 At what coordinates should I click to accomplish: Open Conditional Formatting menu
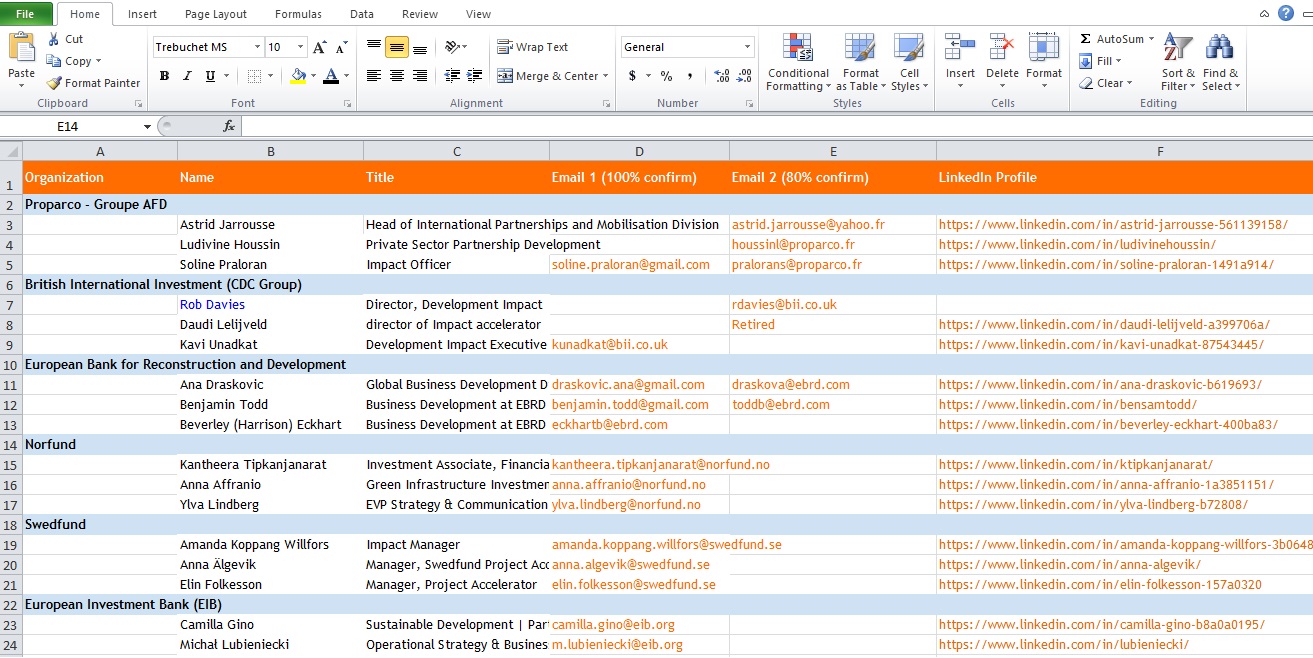(798, 62)
